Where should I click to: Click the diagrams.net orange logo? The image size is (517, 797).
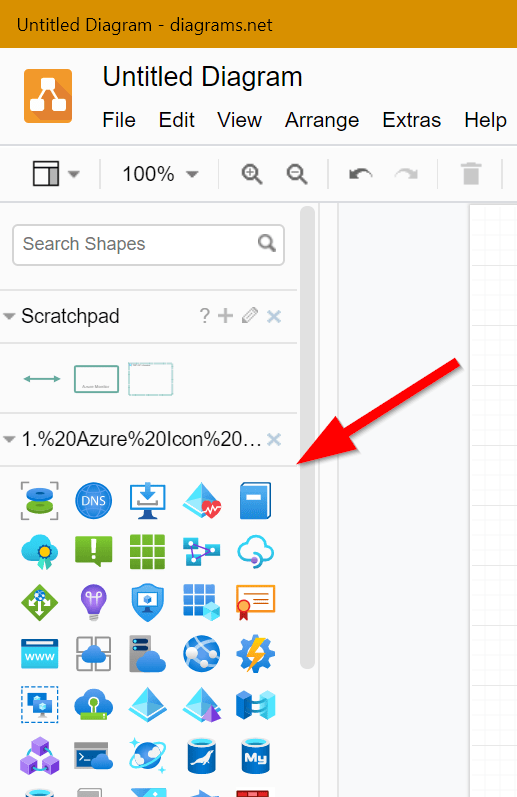pyautogui.click(x=48, y=96)
